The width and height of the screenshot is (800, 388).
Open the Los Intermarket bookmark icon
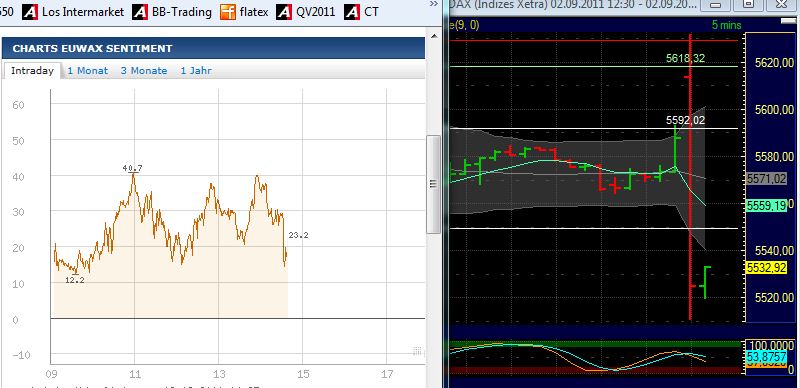click(30, 11)
